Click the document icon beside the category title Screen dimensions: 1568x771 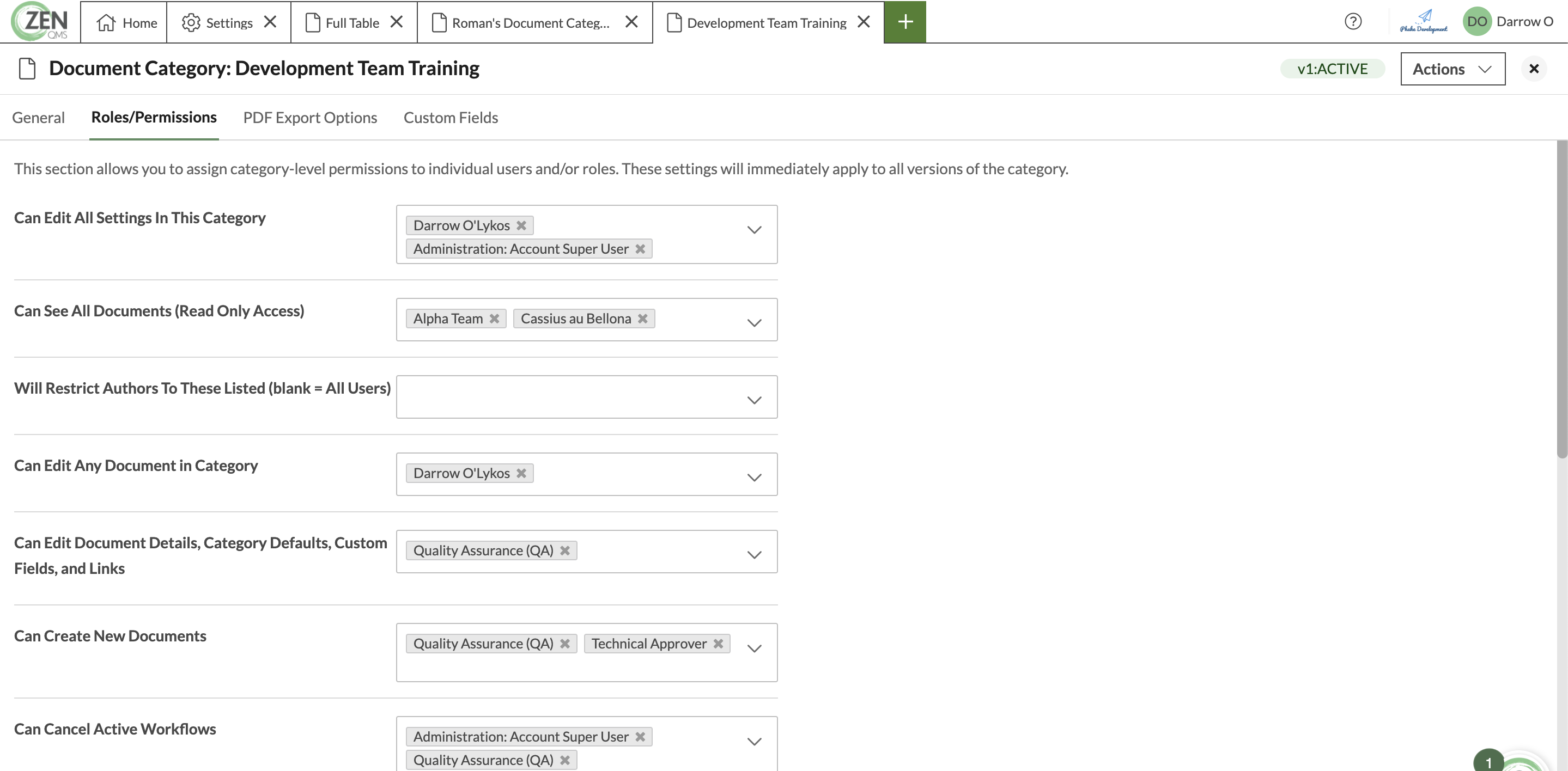tap(27, 69)
